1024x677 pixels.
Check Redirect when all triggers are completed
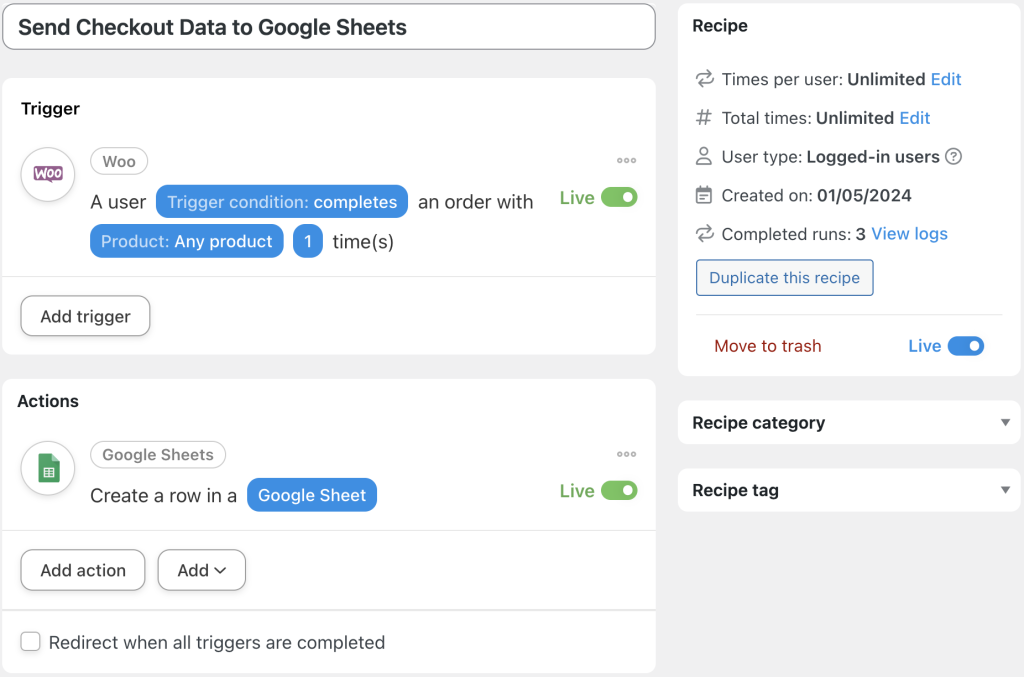tap(30, 641)
